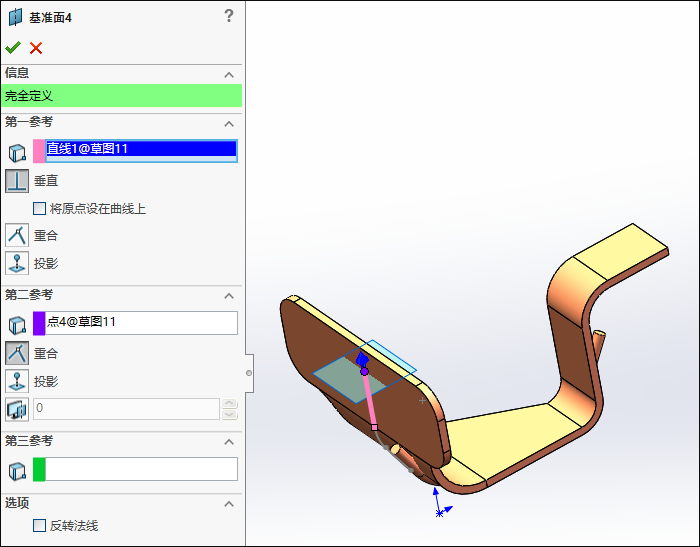The image size is (700, 547).
Task: Collapse the 第一参考 section
Action: [x=229, y=124]
